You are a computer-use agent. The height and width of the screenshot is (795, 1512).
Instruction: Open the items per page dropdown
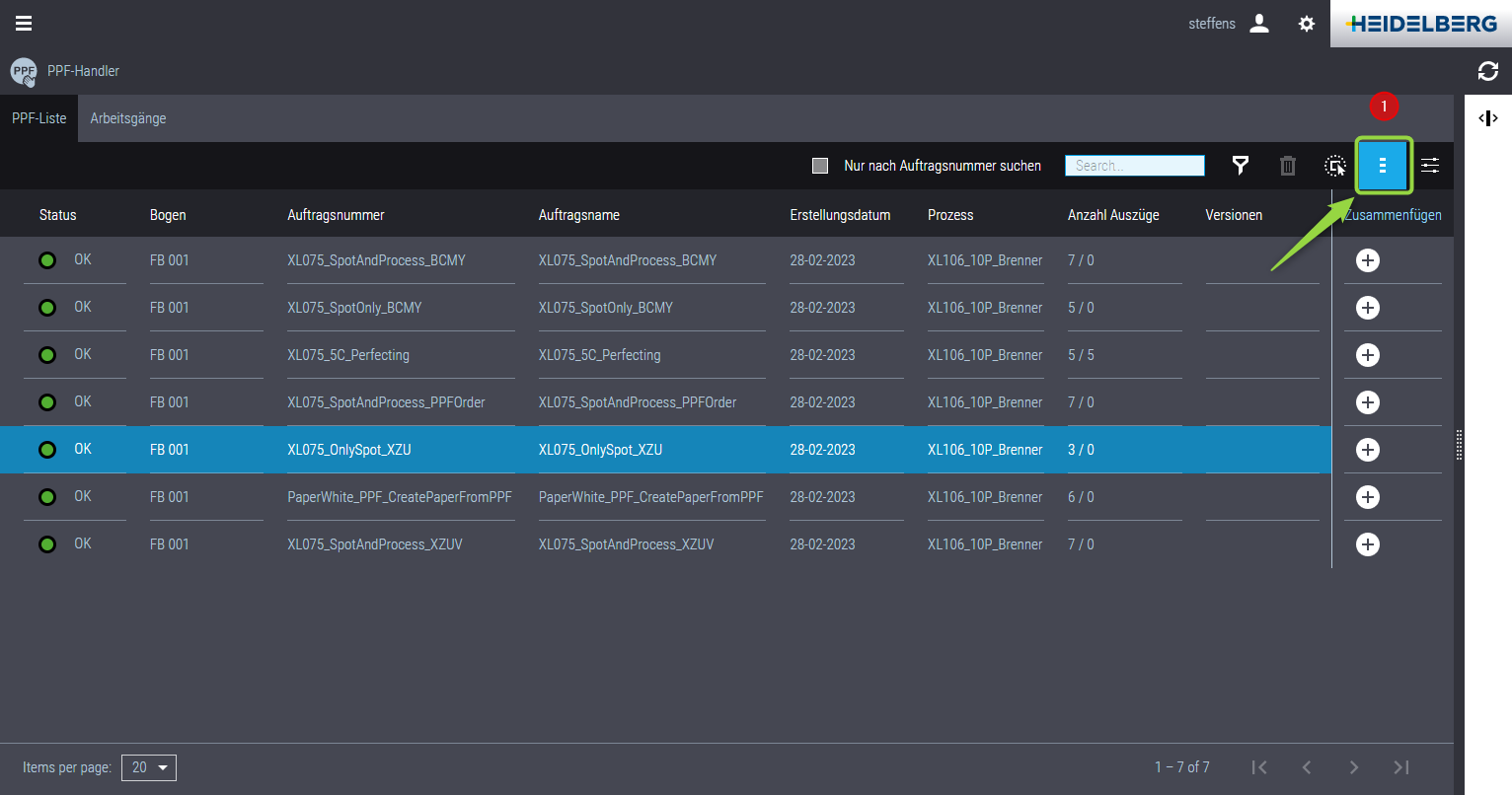pos(149,767)
